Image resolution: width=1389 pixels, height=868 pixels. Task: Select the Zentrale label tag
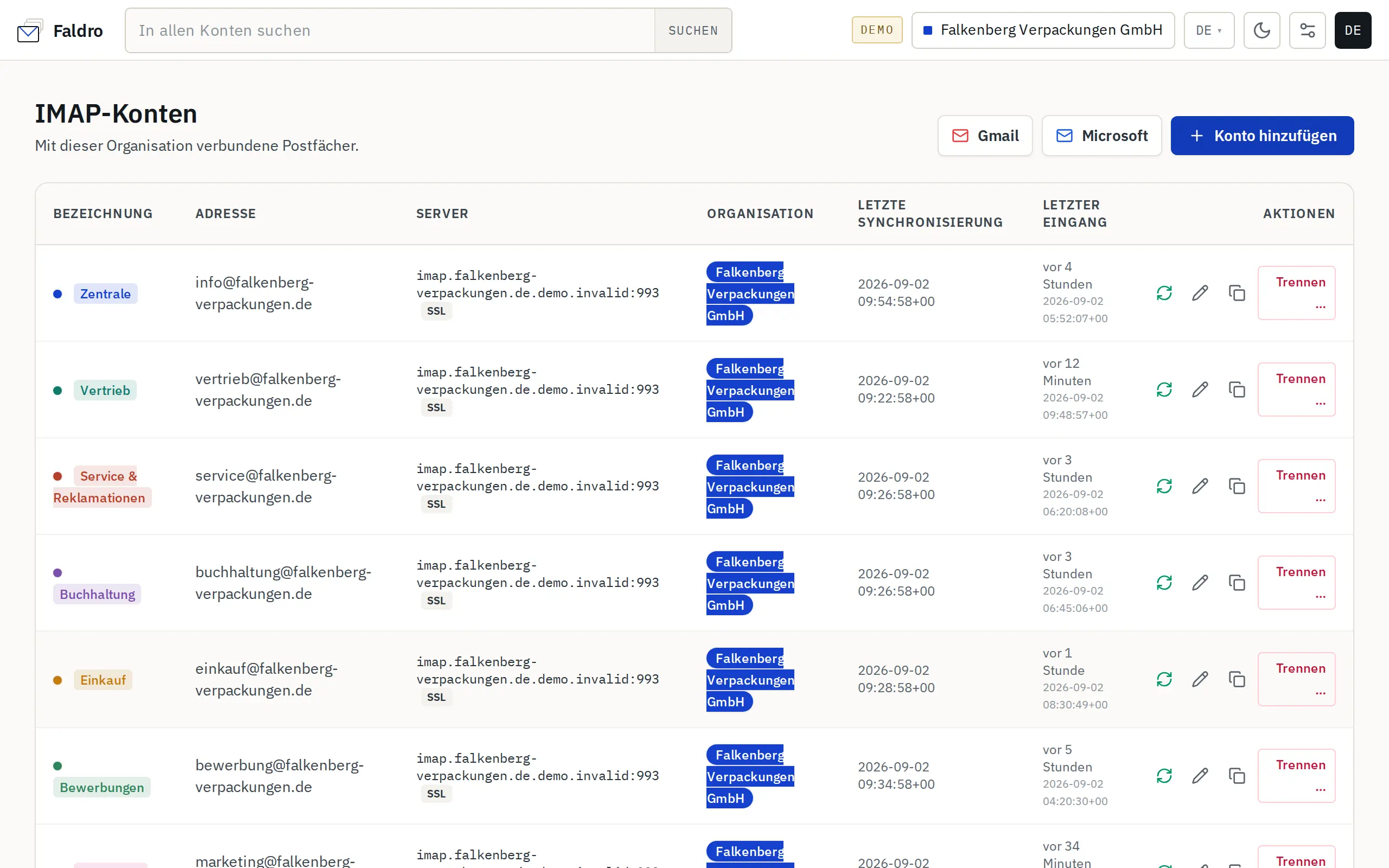[106, 293]
